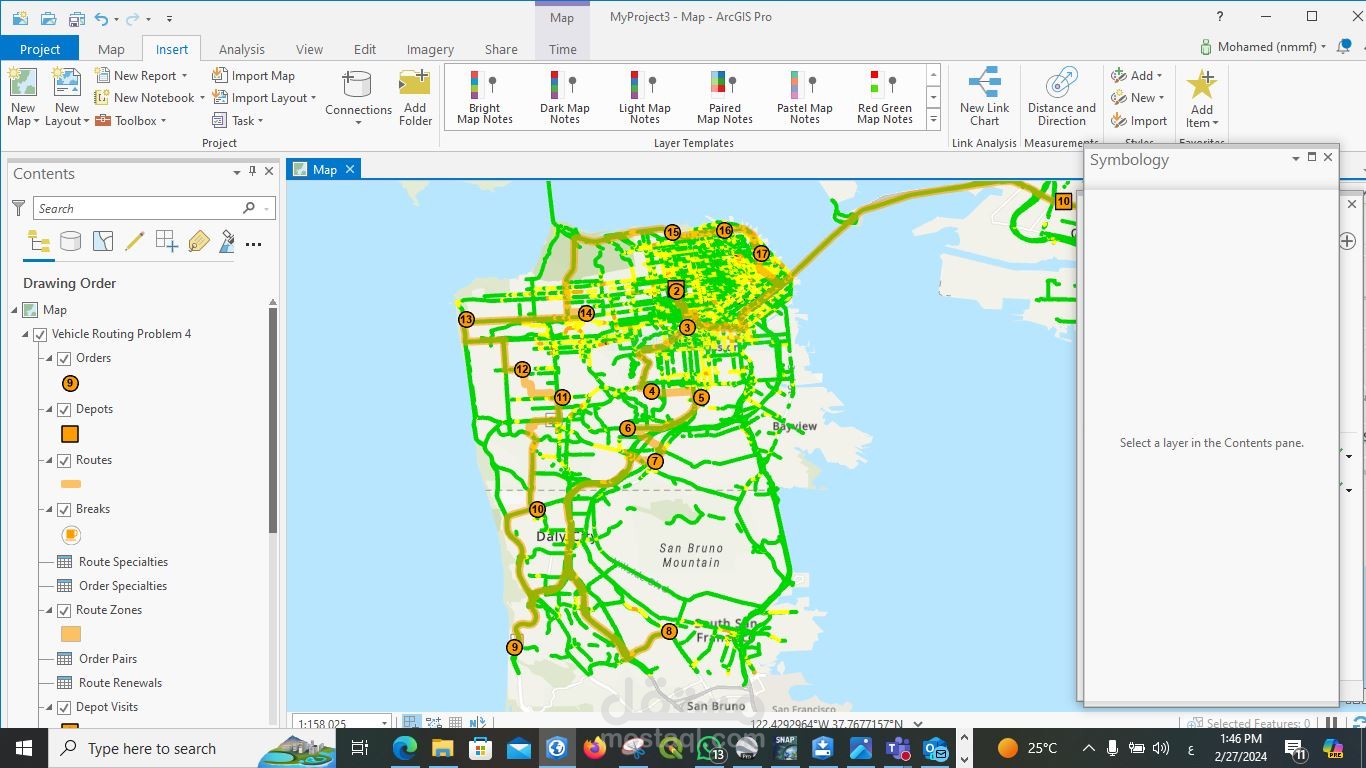
Task: Switch to the Imagery ribbon tab
Action: click(x=430, y=49)
